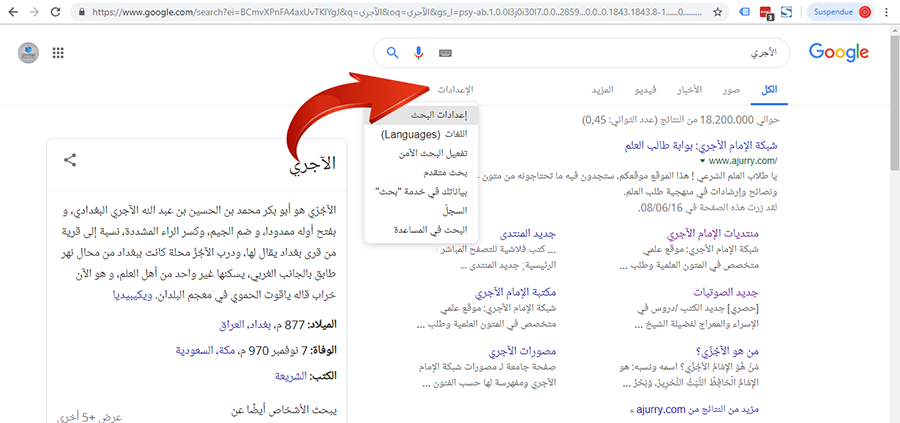Share the الآجري knowledge panel

click(70, 160)
